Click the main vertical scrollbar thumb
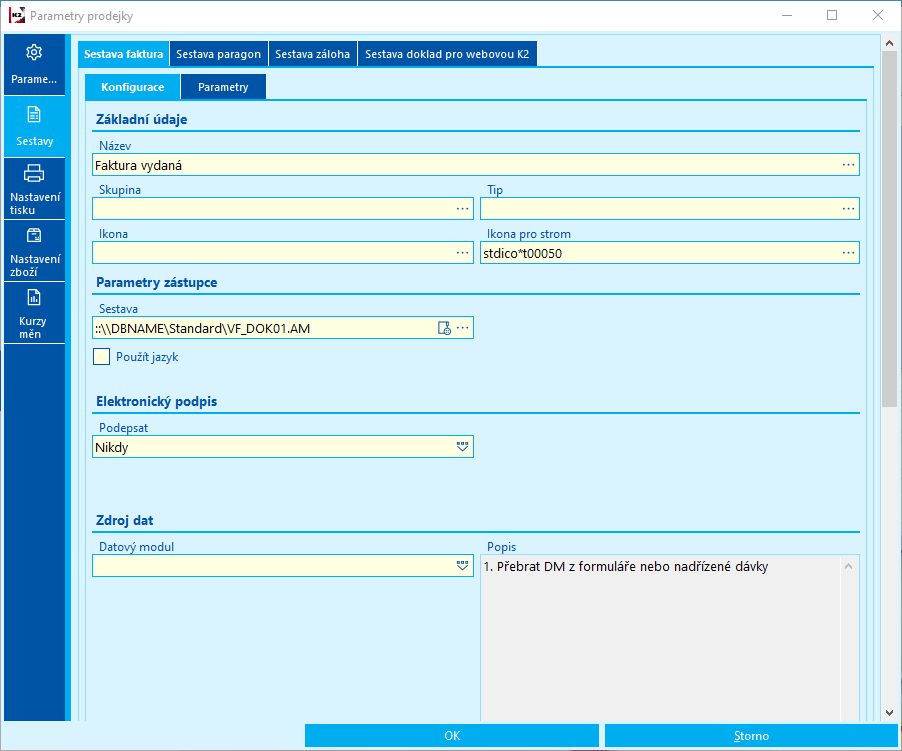 [x=889, y=229]
